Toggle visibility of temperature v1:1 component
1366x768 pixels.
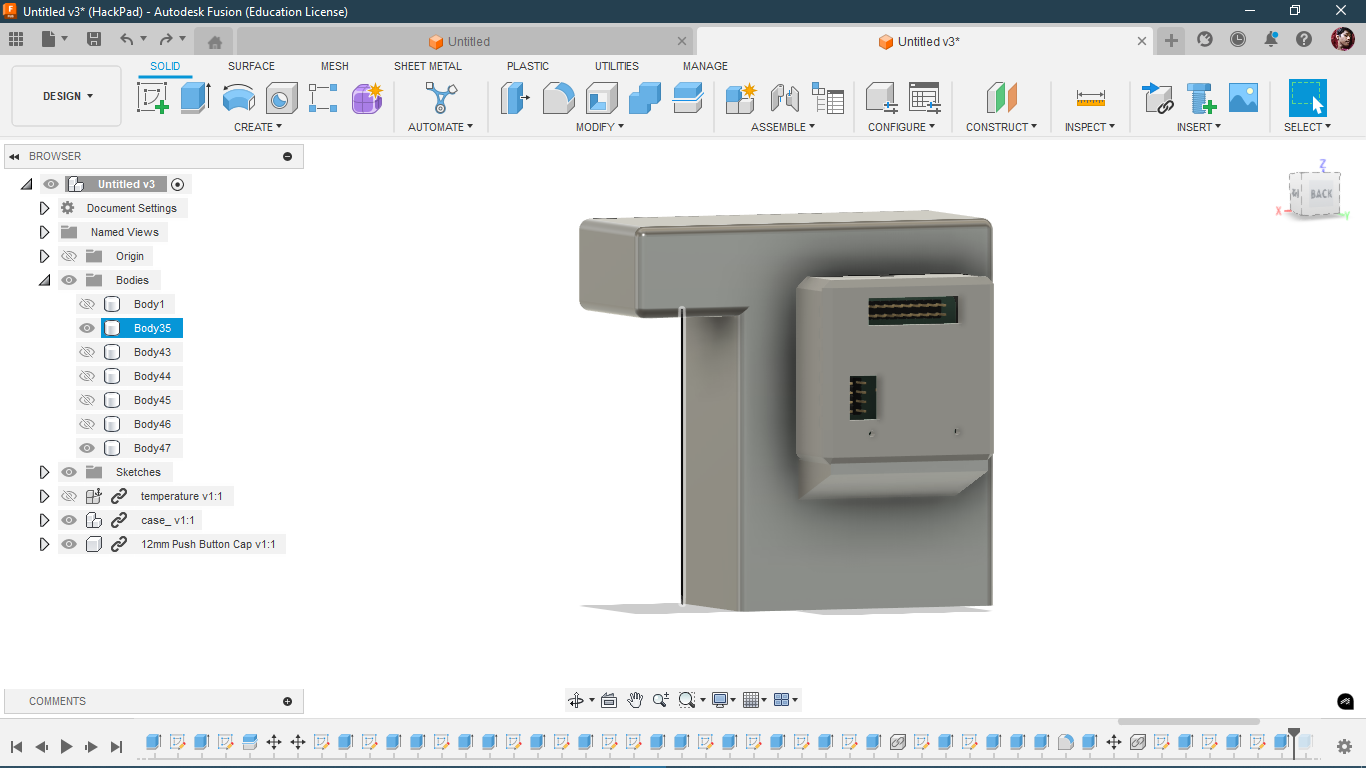pos(69,496)
